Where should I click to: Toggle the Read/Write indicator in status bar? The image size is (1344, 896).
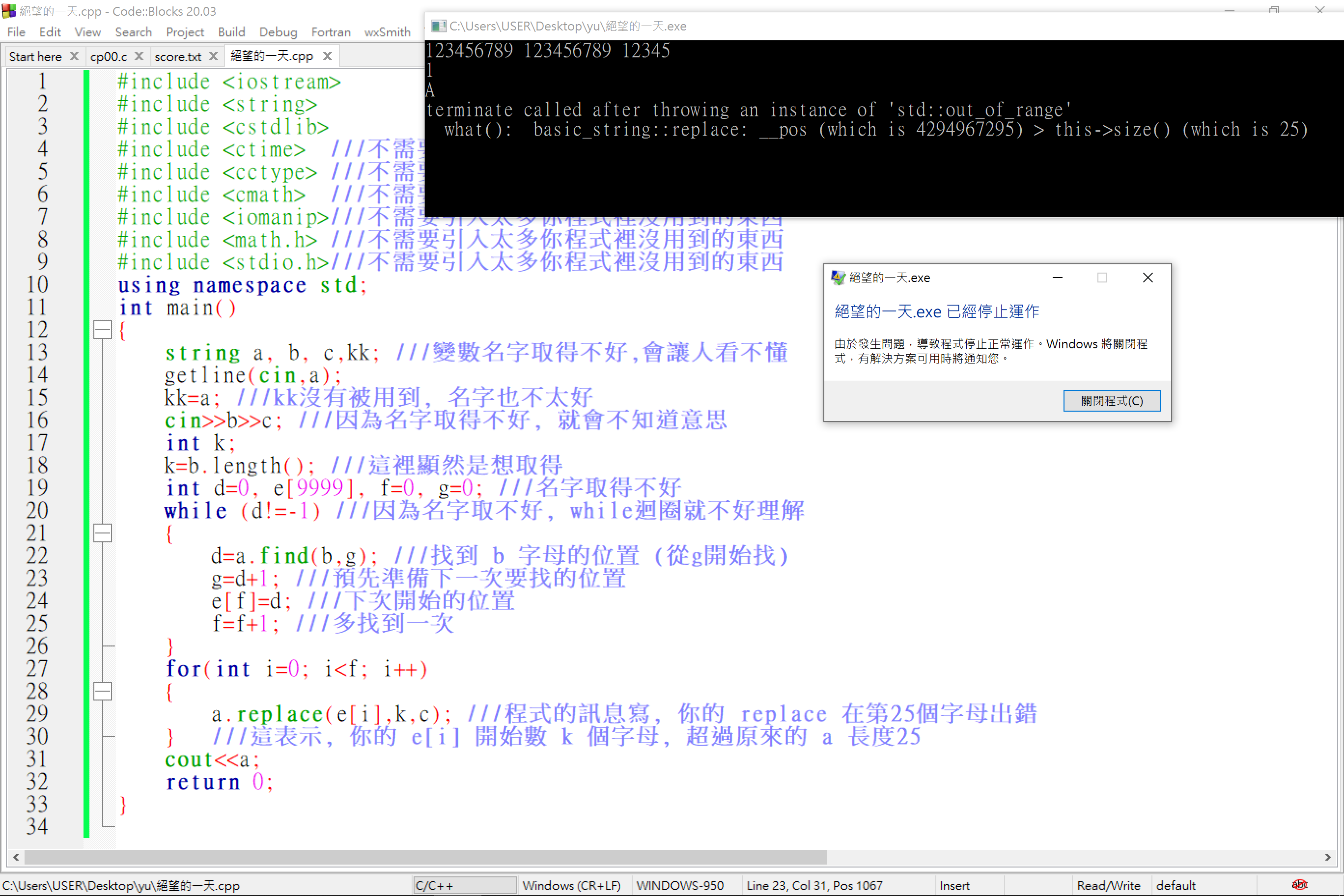1109,885
